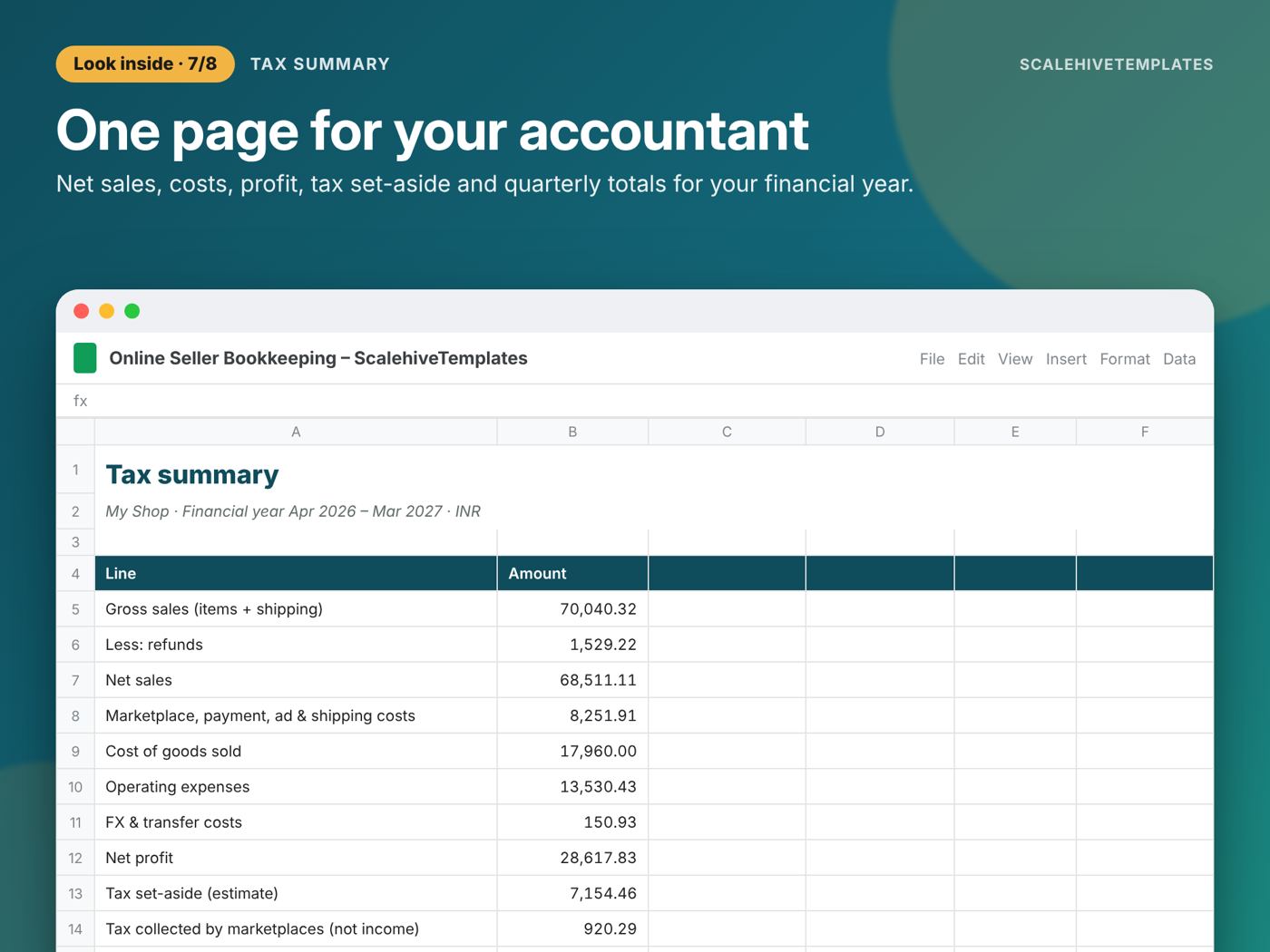The image size is (1270, 952).
Task: Select the 'Less: refunds' cell
Action: 296,645
